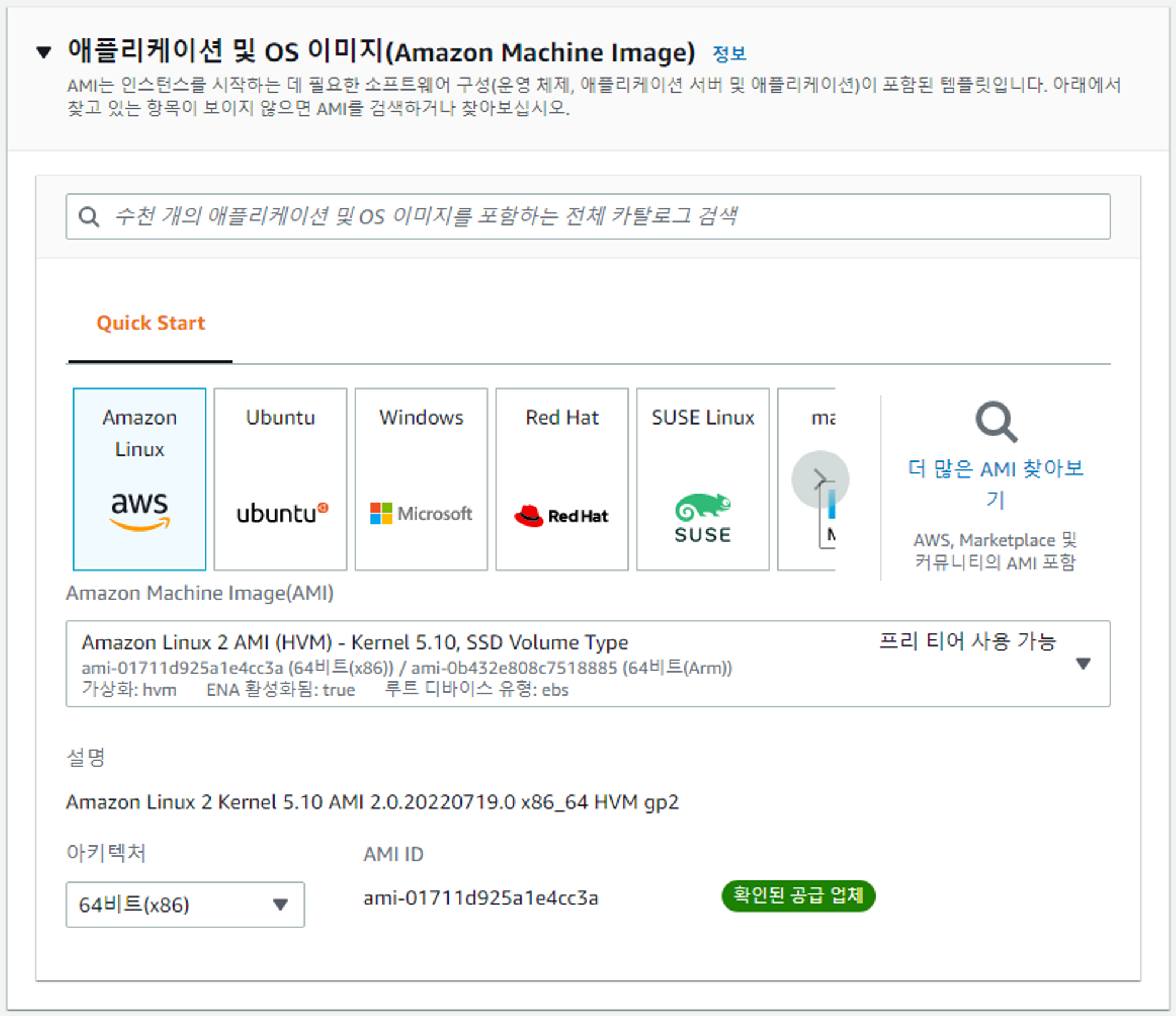Select the Amazon Linux AMI card
The height and width of the screenshot is (1016, 1176).
coord(139,479)
